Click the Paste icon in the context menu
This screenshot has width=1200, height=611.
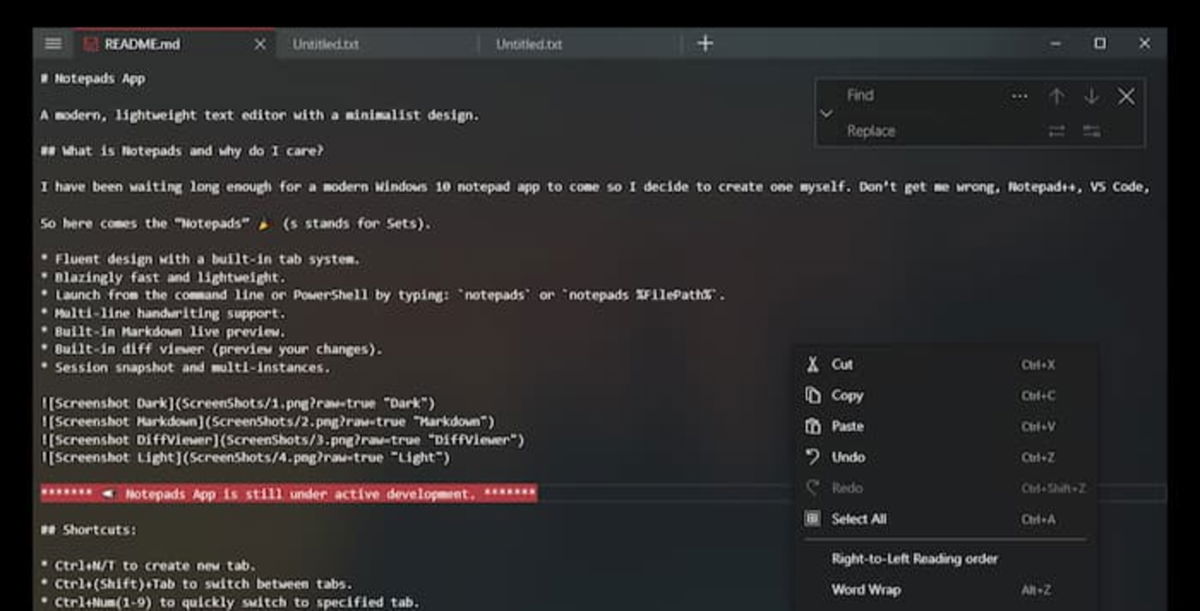pyautogui.click(x=812, y=426)
